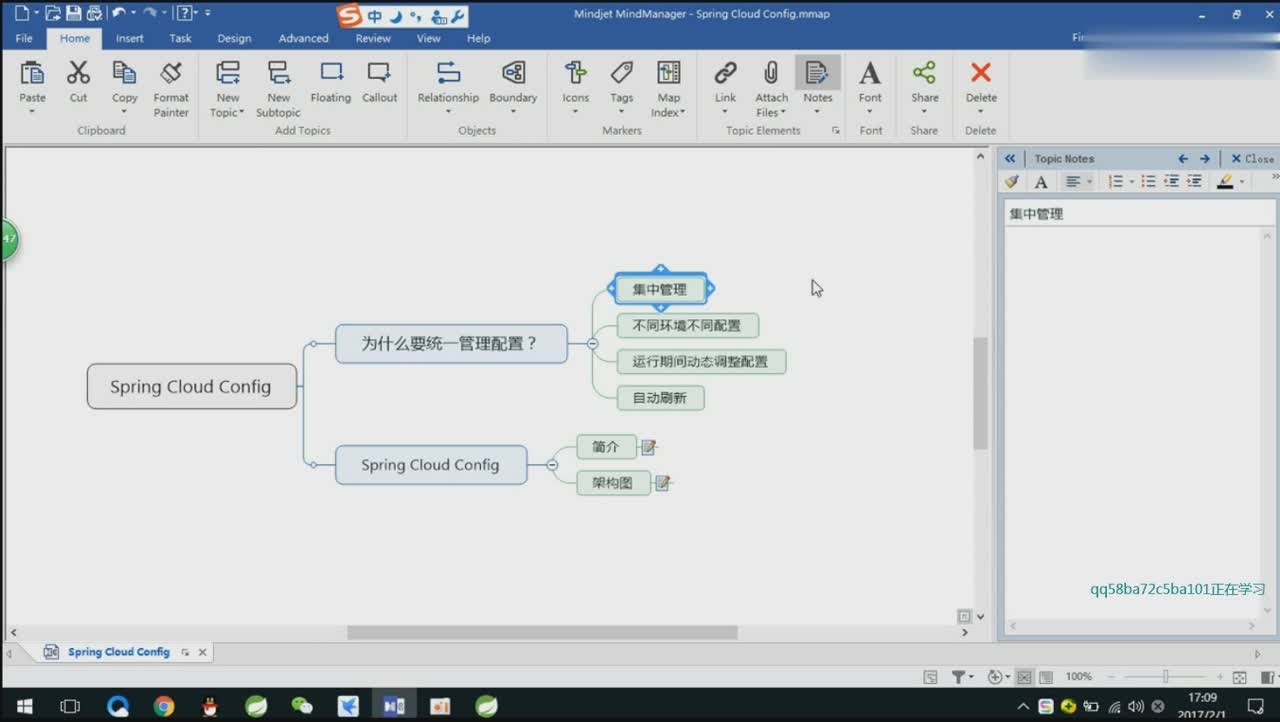Image resolution: width=1280 pixels, height=722 pixels.
Task: Open note icon on 简介 topic
Action: [x=649, y=447]
